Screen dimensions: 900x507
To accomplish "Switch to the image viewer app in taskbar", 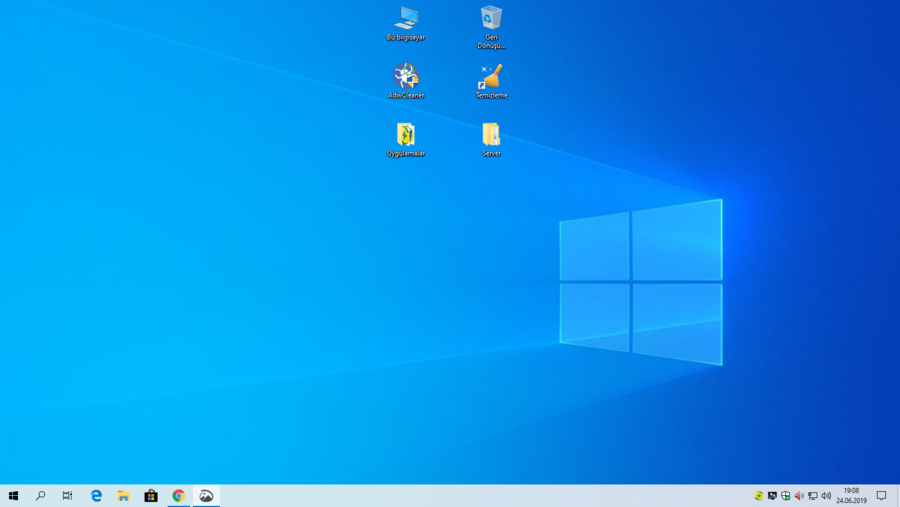I will pyautogui.click(x=206, y=496).
